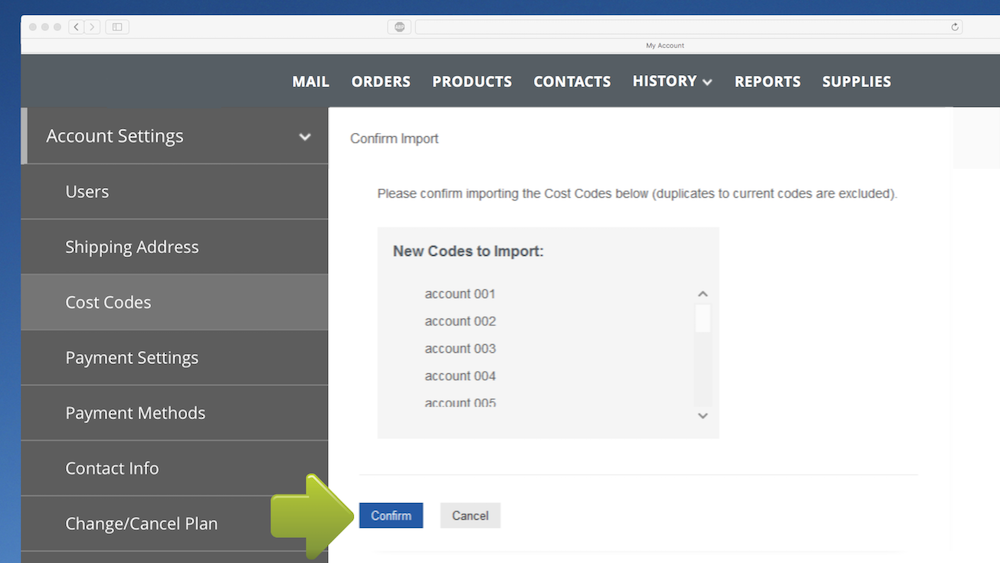
Task: Open the ORDERS menu
Action: [x=381, y=82]
